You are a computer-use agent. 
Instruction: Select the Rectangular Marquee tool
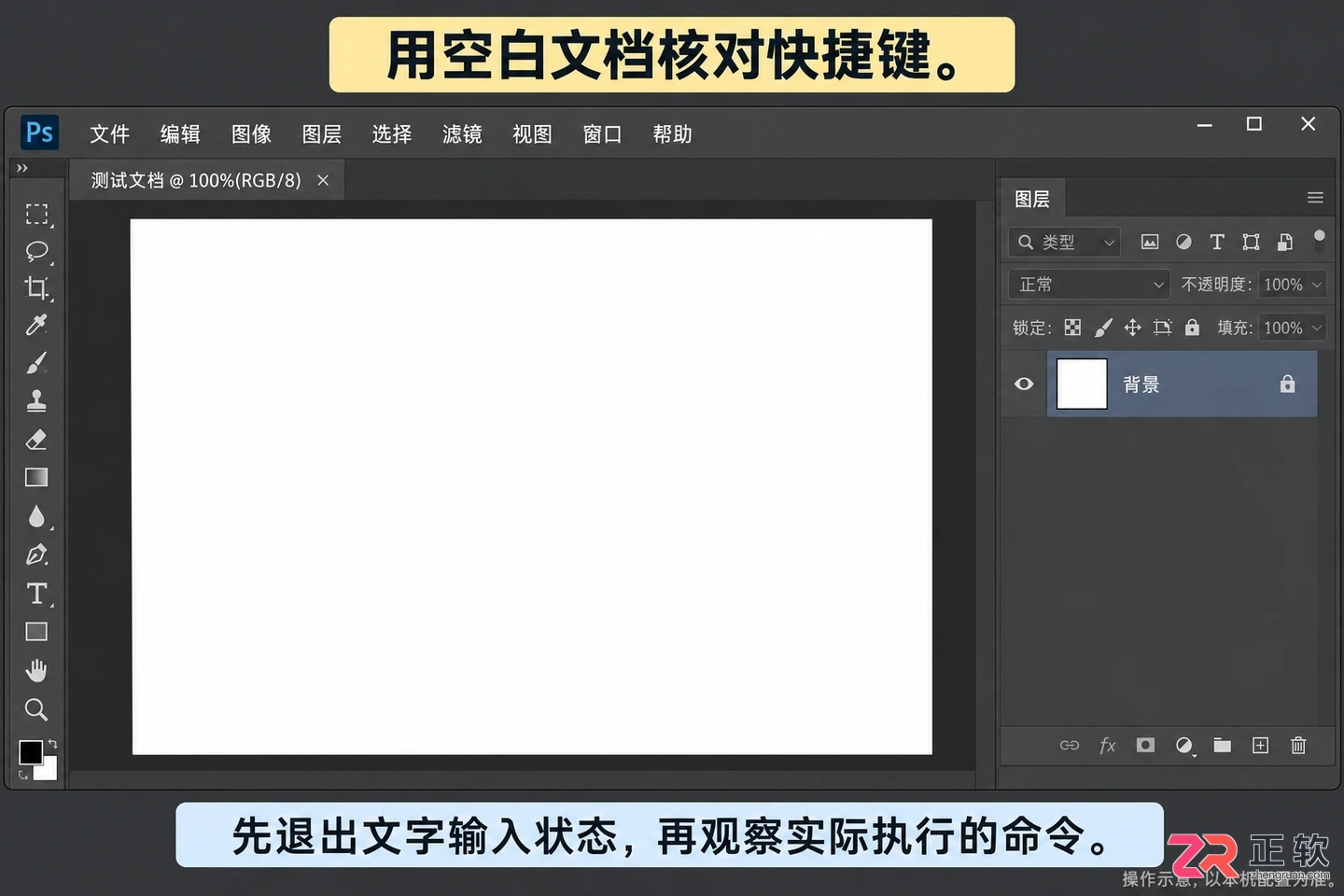(36, 215)
